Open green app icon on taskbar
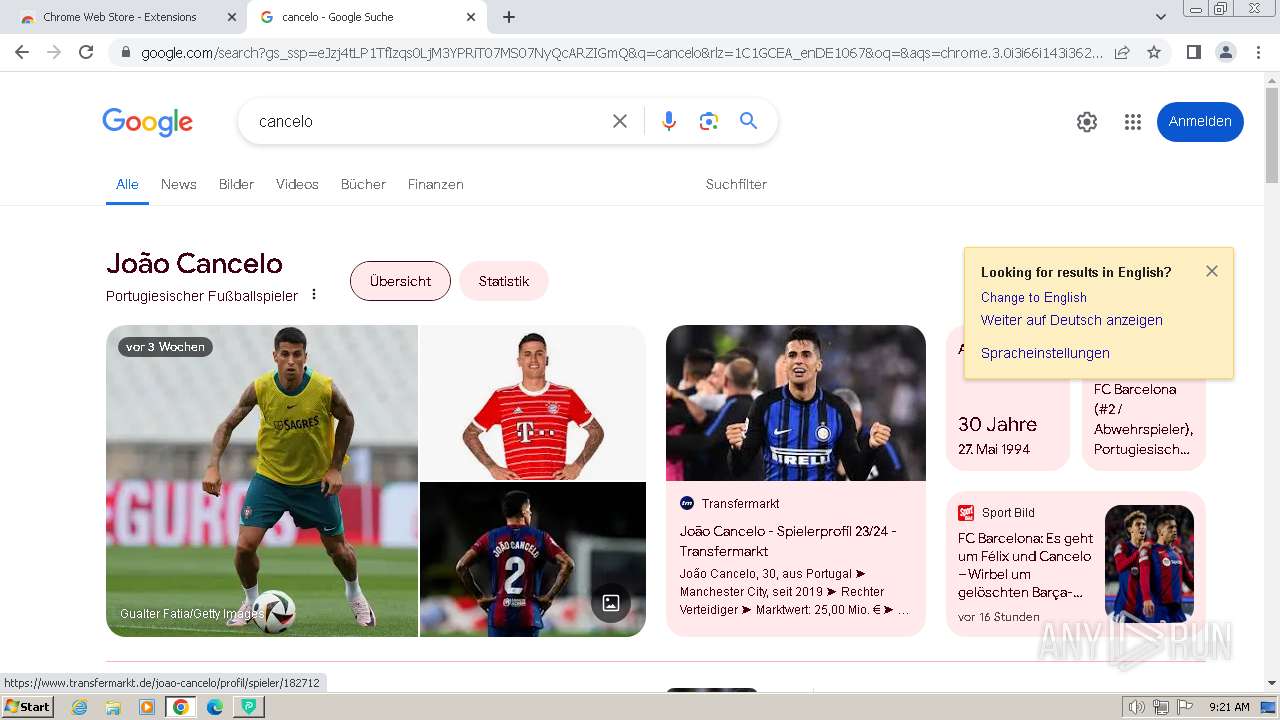 [x=249, y=707]
